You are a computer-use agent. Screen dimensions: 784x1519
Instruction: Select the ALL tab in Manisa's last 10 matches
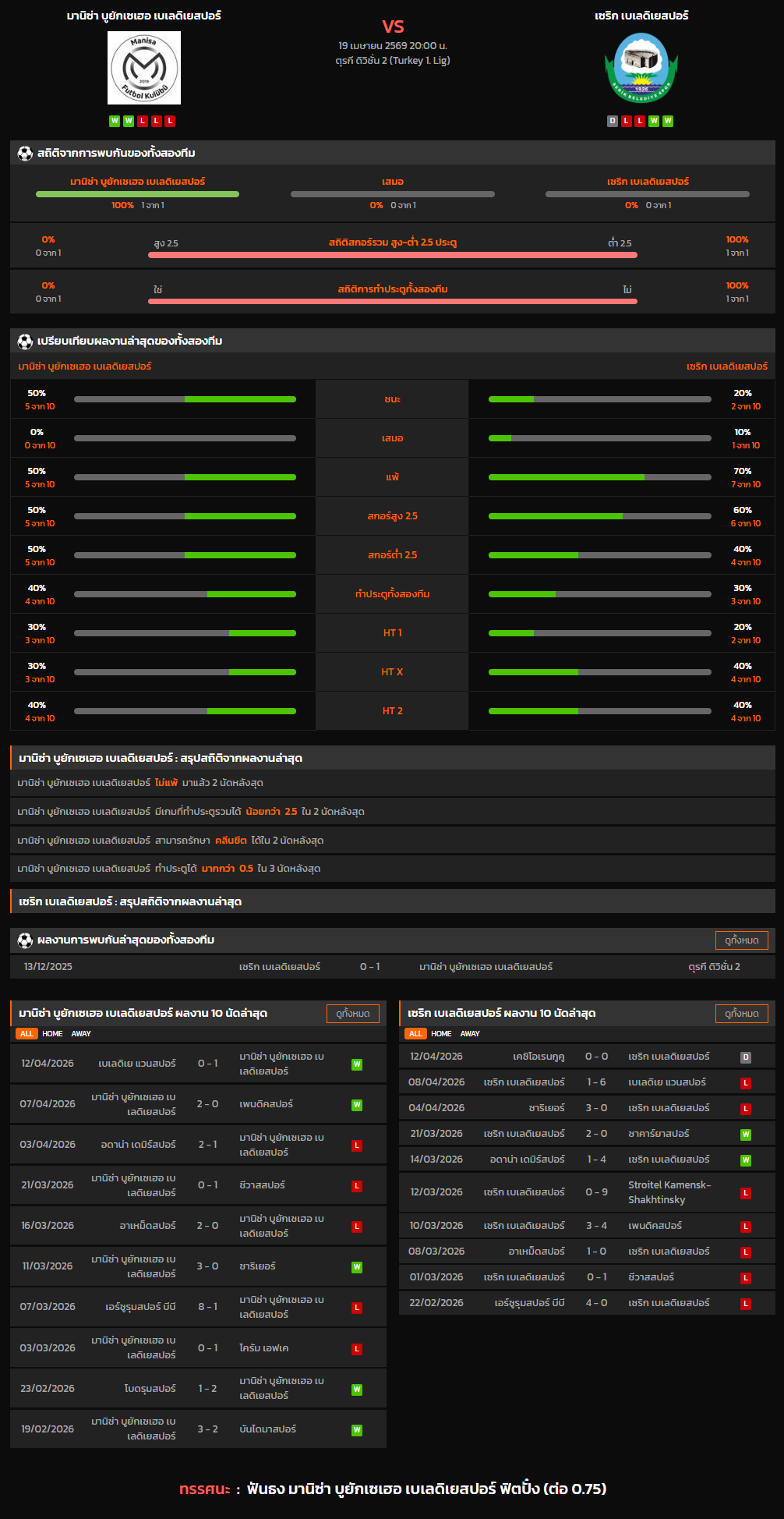tap(26, 1033)
